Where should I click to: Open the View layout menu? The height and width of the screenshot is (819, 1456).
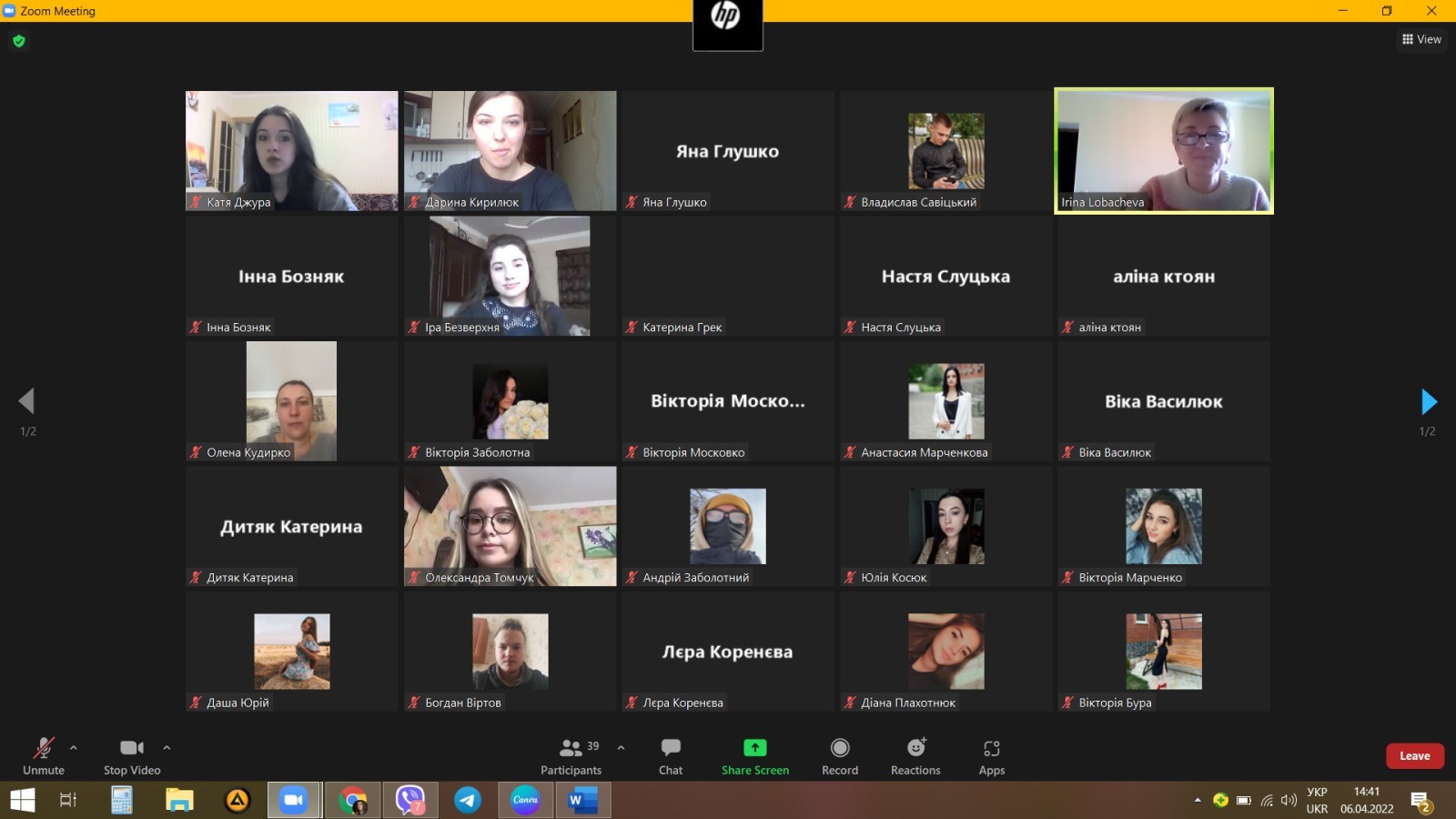pyautogui.click(x=1421, y=39)
